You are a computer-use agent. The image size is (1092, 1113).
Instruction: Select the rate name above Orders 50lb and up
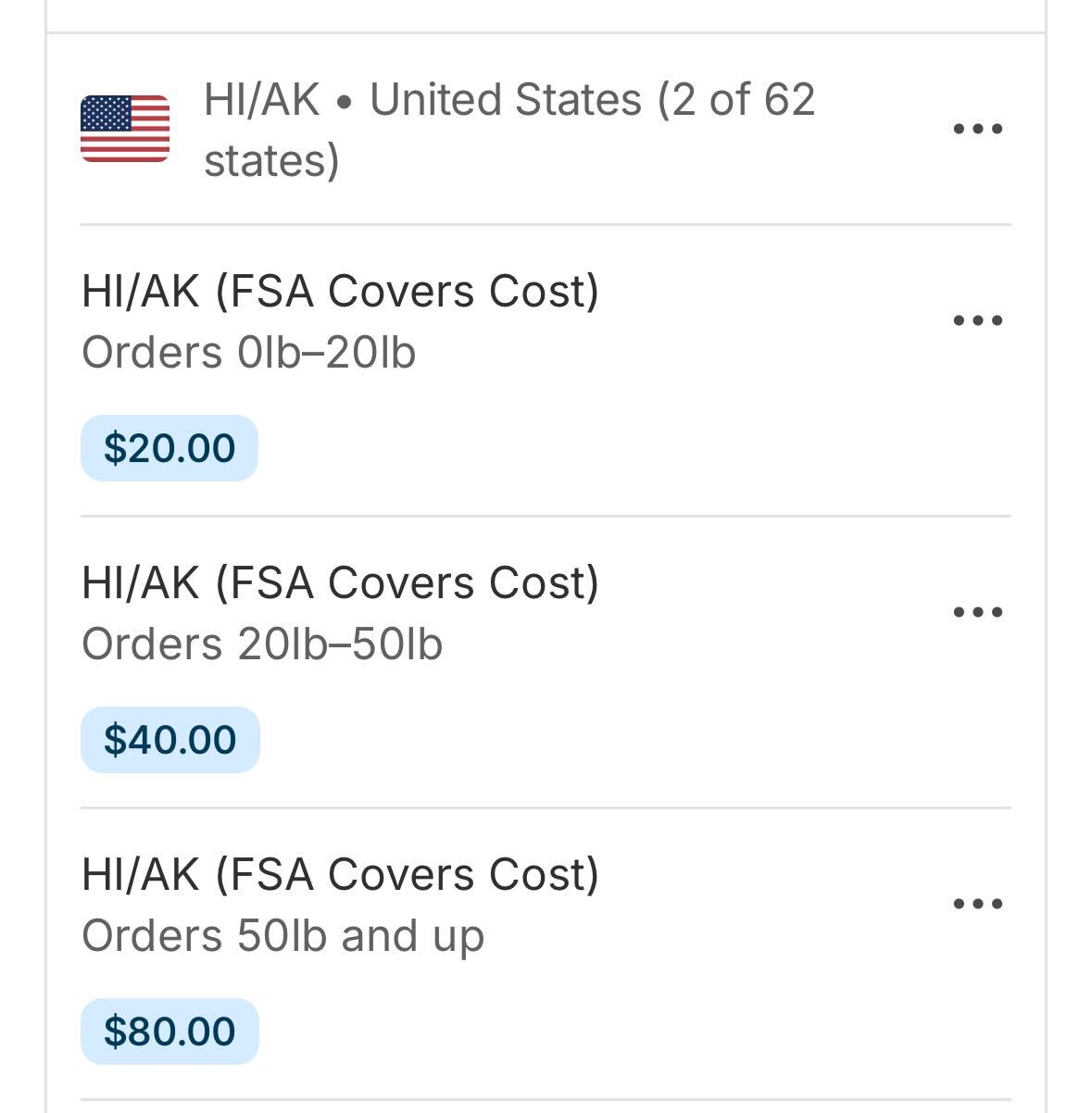click(x=340, y=875)
